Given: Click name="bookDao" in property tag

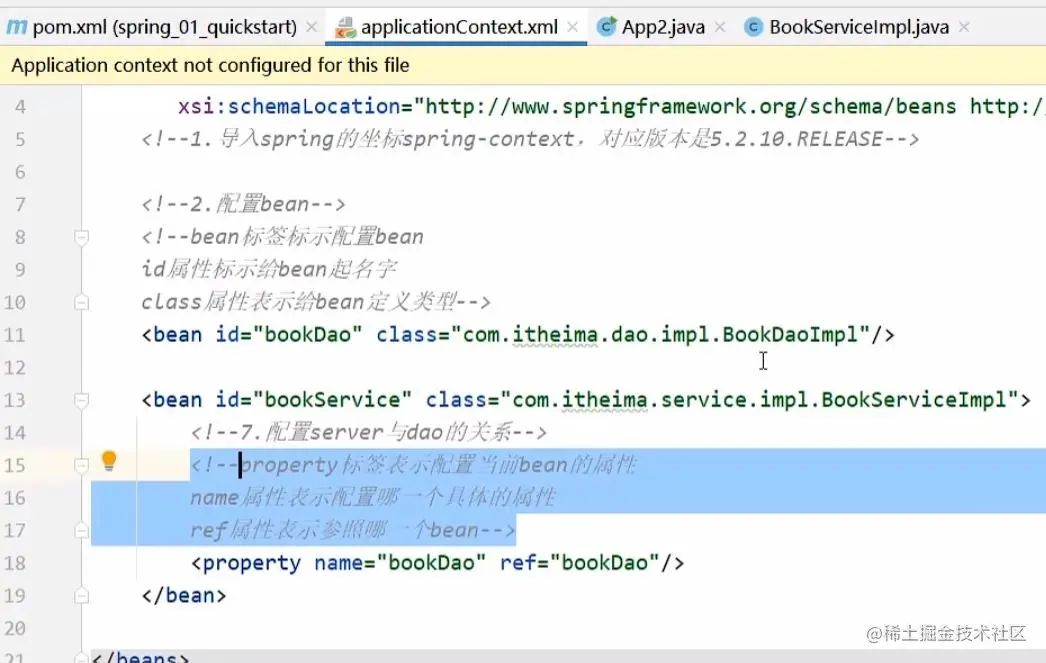Looking at the screenshot, I should (x=400, y=562).
